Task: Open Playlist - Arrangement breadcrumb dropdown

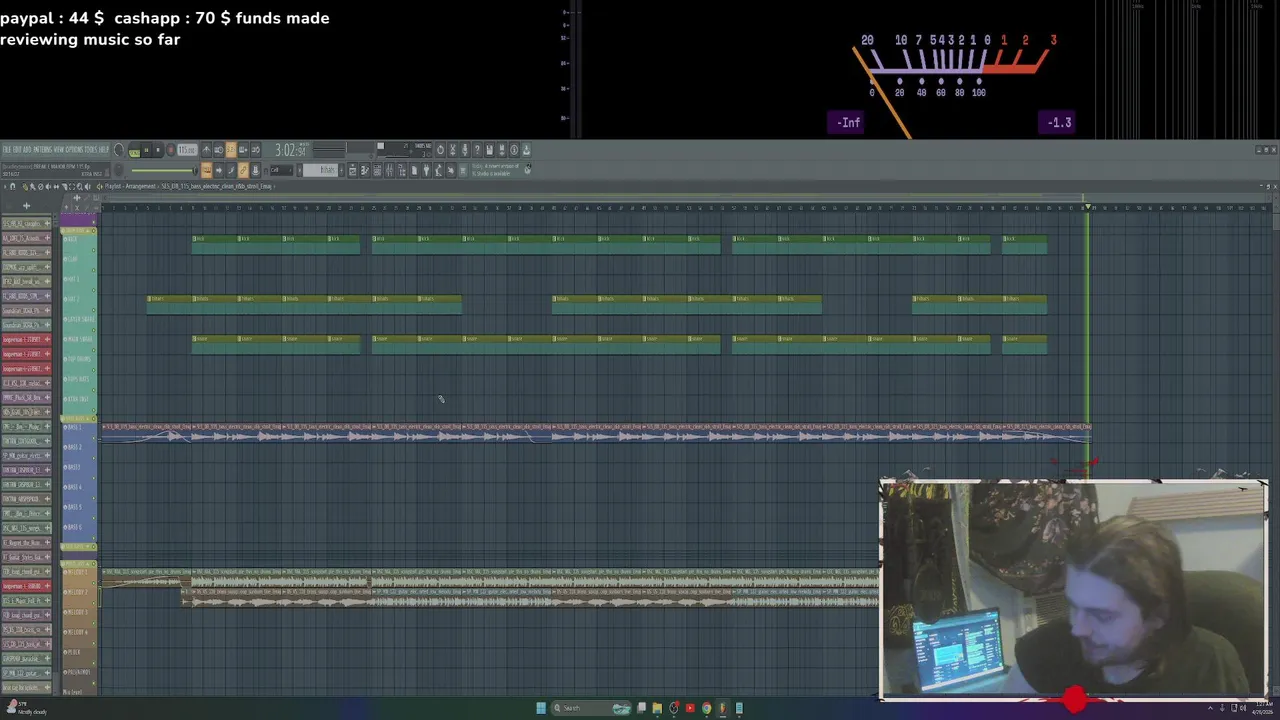Action: tap(129, 186)
